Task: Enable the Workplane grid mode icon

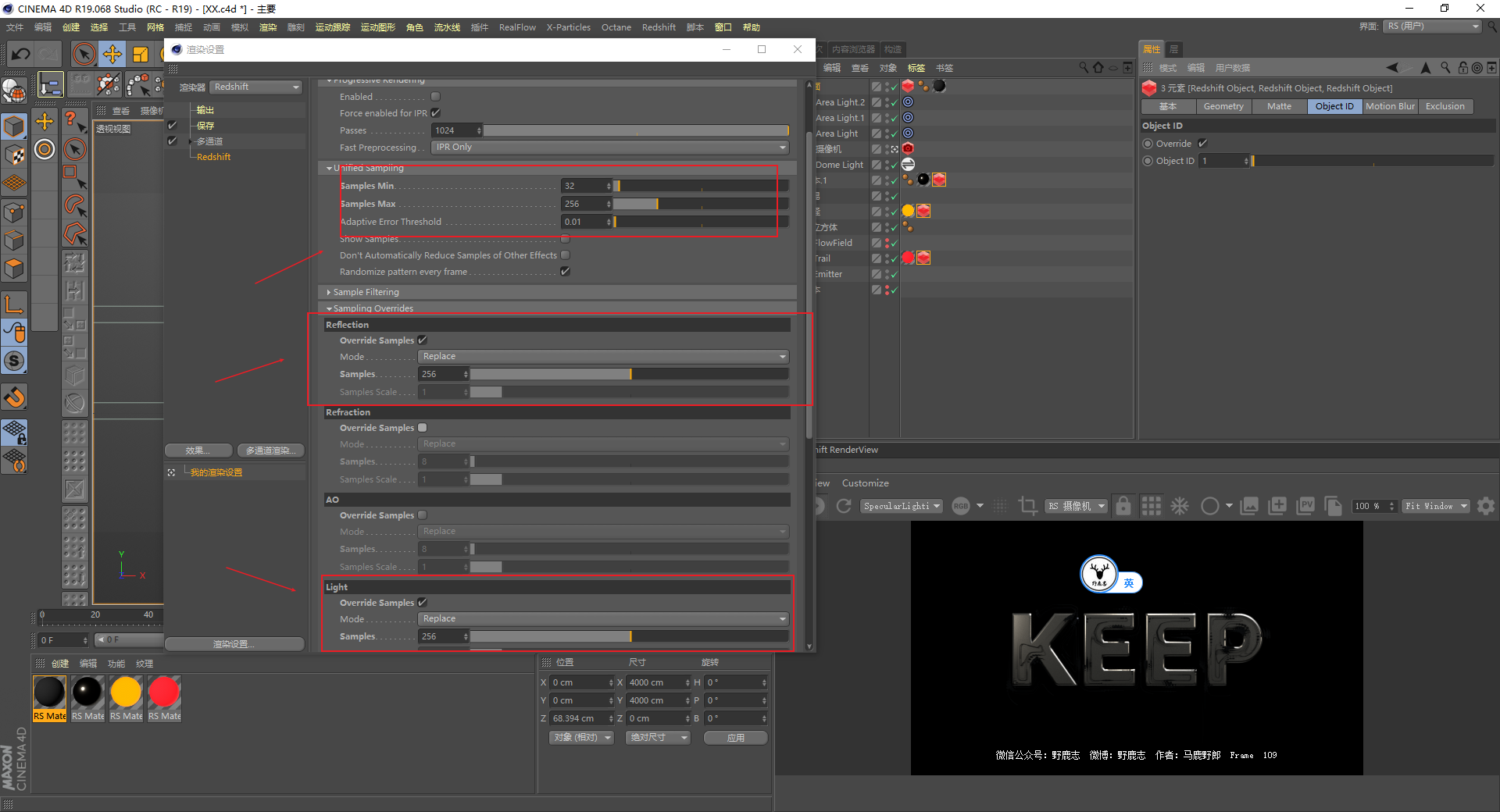Action: pos(14,183)
